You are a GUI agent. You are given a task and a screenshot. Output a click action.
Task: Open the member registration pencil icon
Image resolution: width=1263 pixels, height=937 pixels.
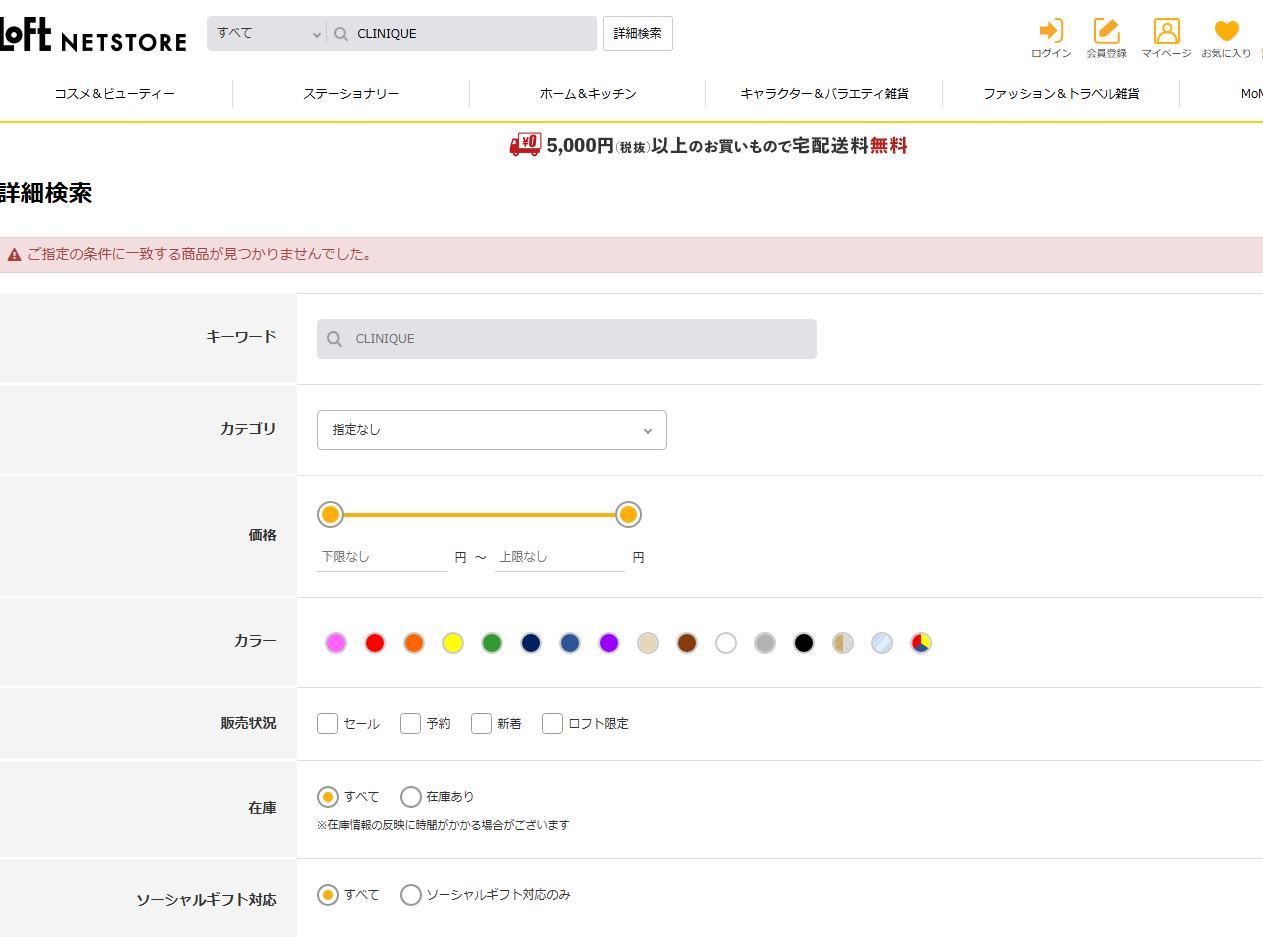point(1106,31)
